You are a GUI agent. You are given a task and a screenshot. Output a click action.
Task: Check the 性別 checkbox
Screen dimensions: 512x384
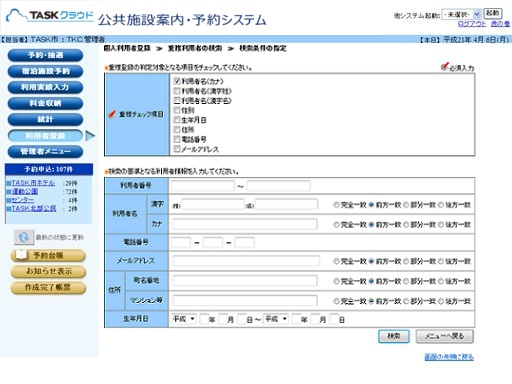coord(177,110)
